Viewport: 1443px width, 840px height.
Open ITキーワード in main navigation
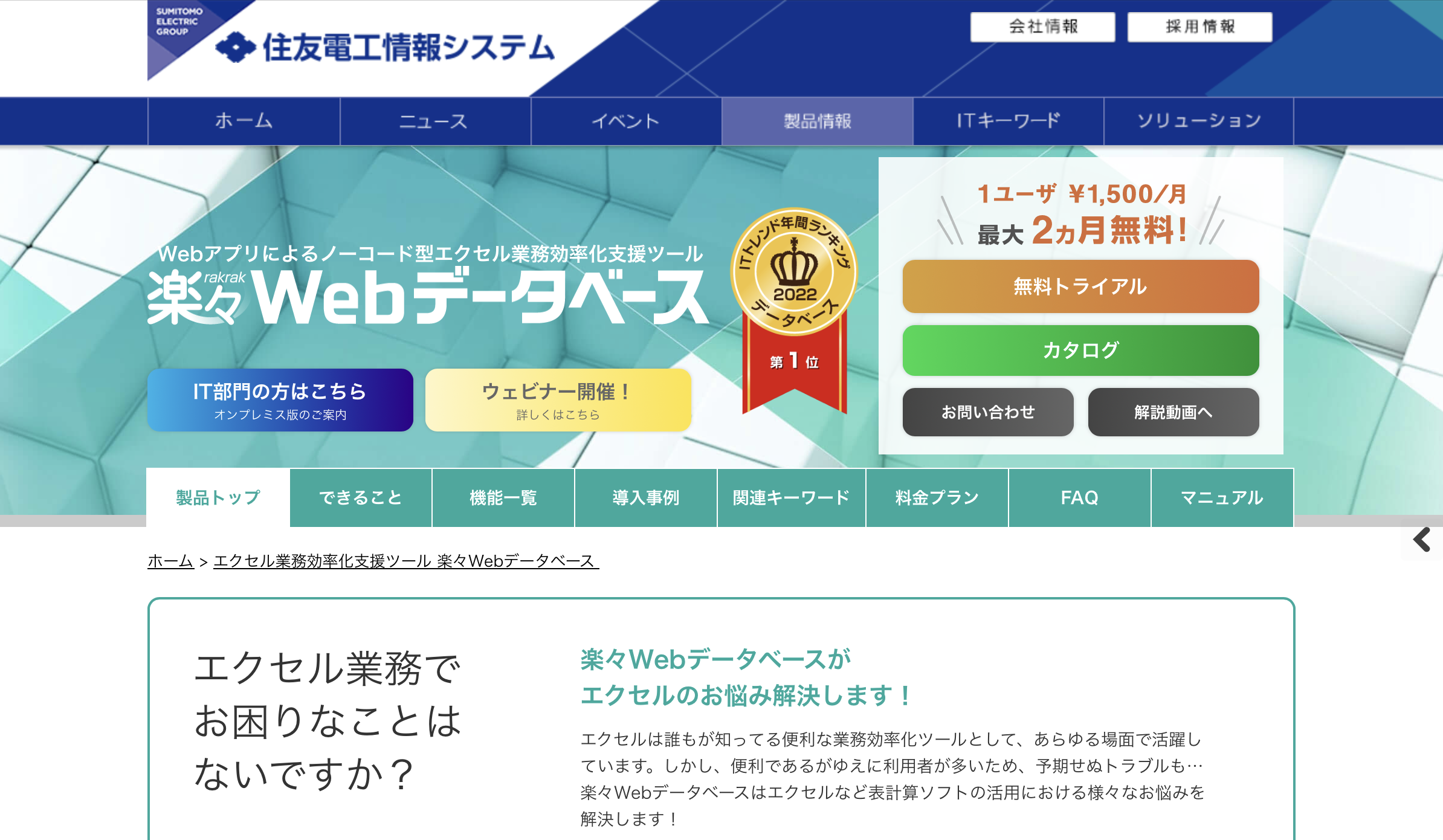(x=1008, y=121)
